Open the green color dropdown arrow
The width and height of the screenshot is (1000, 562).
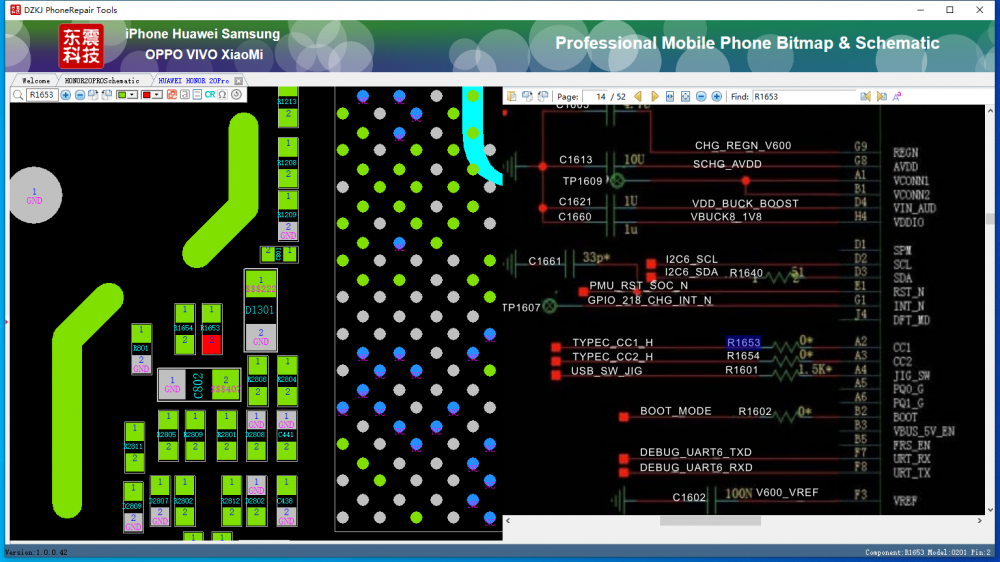pos(132,95)
